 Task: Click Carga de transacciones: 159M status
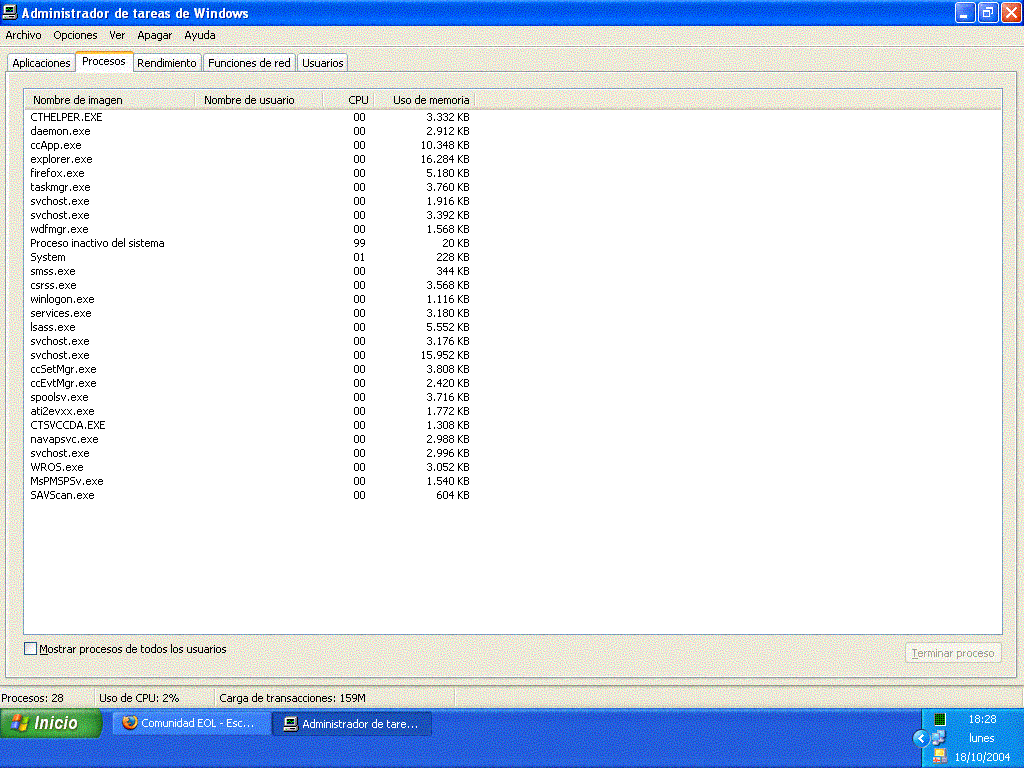[293, 698]
